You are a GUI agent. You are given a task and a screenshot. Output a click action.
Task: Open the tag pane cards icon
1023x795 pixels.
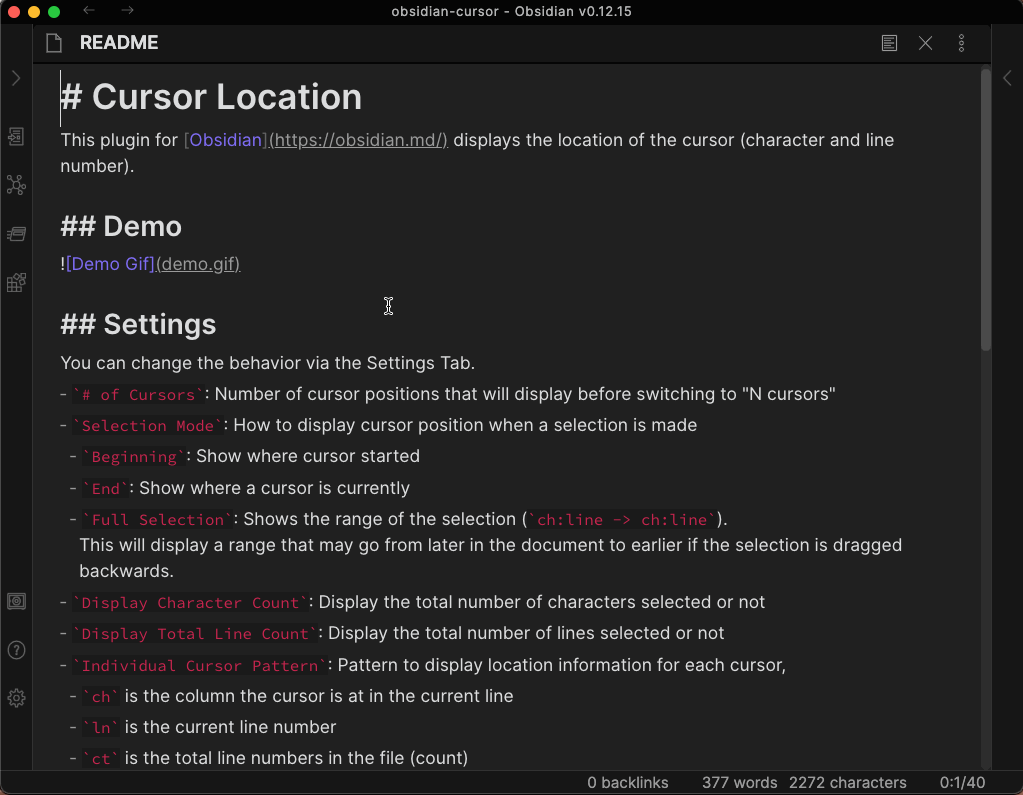pos(16,234)
